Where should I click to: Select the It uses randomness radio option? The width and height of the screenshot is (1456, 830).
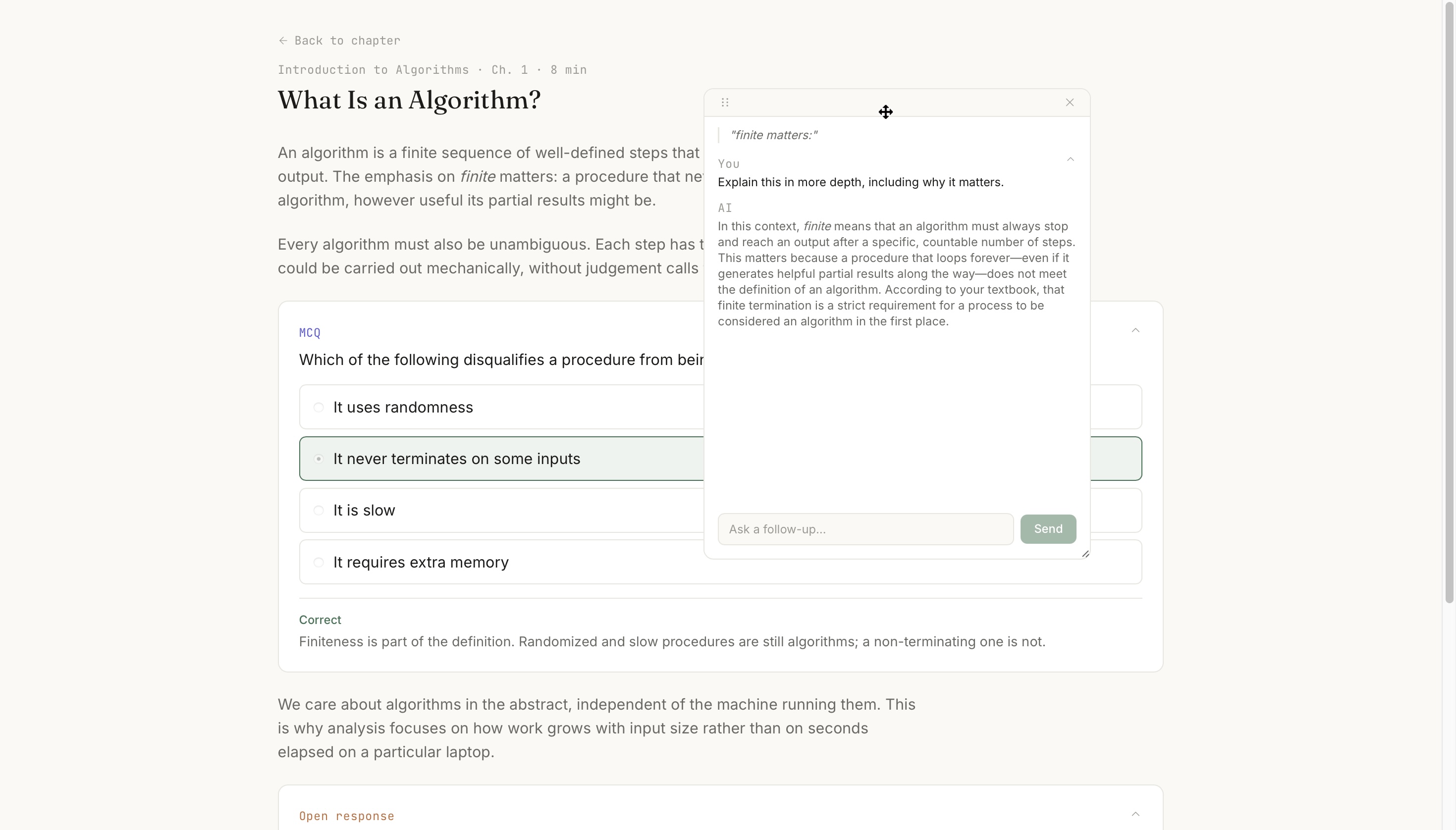click(x=319, y=407)
